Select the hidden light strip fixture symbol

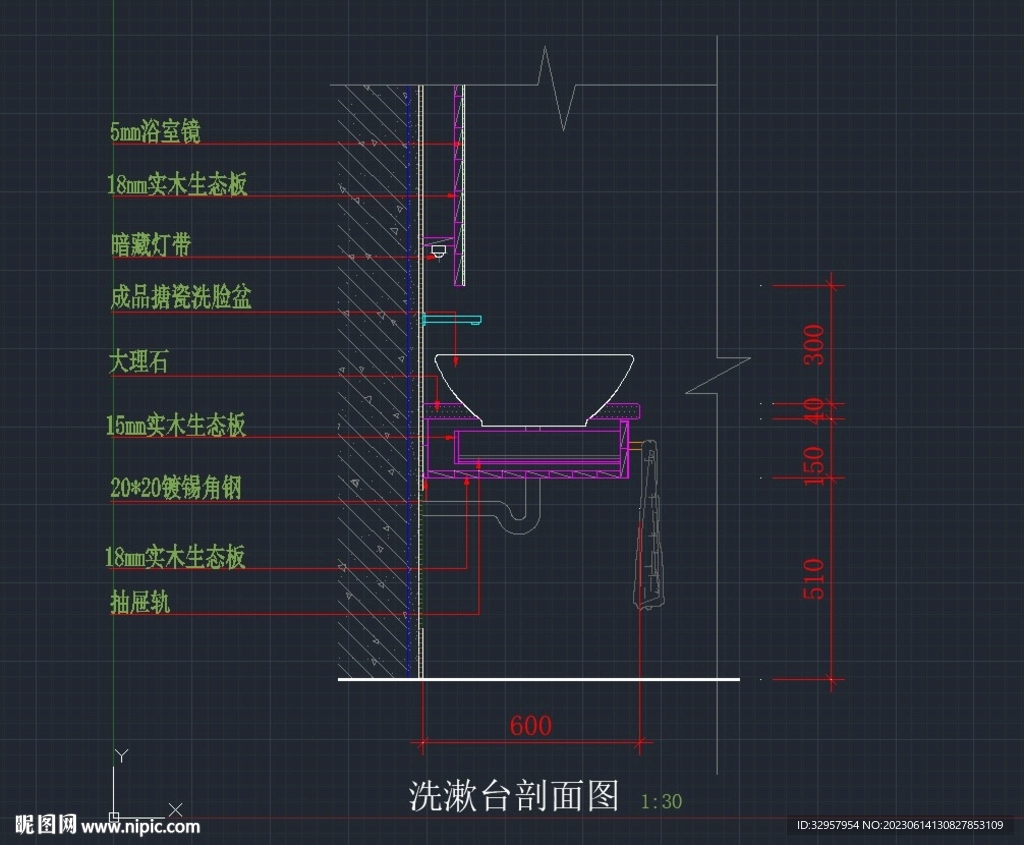439,251
